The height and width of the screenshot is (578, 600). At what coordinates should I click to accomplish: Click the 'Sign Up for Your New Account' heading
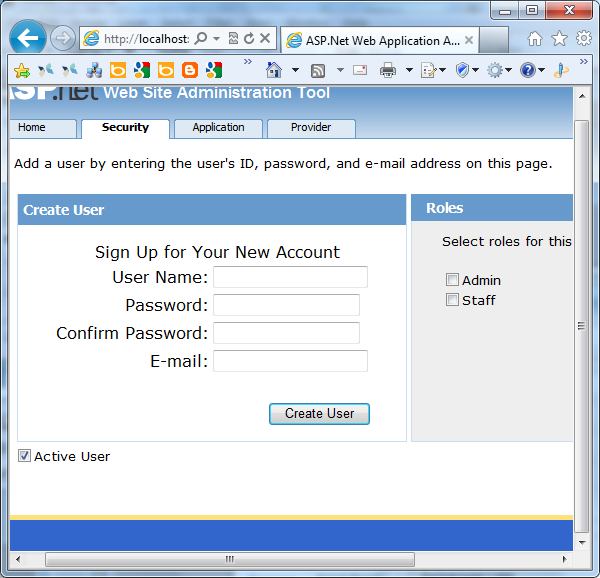(217, 252)
